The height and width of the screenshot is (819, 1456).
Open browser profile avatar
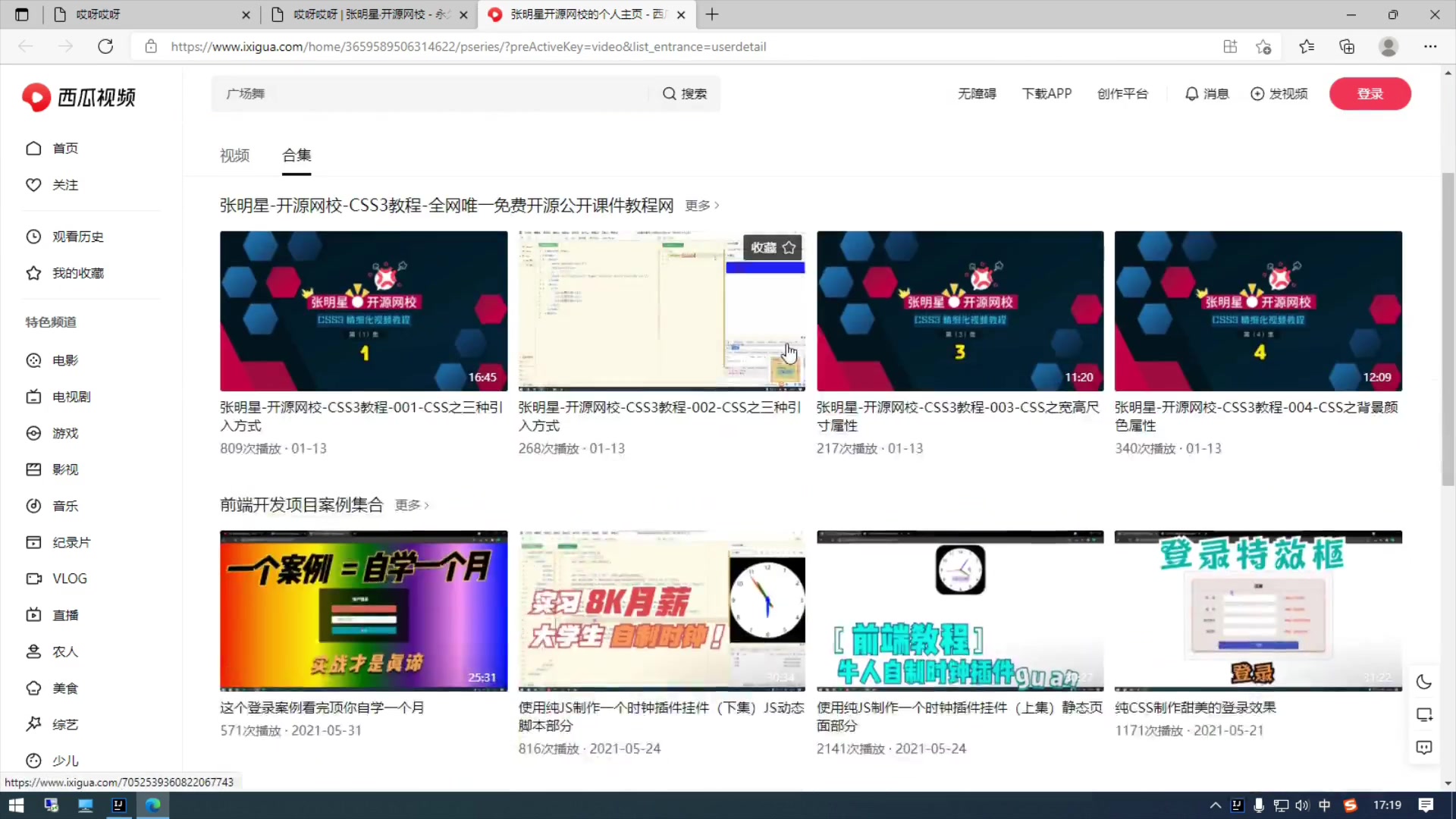[x=1389, y=46]
